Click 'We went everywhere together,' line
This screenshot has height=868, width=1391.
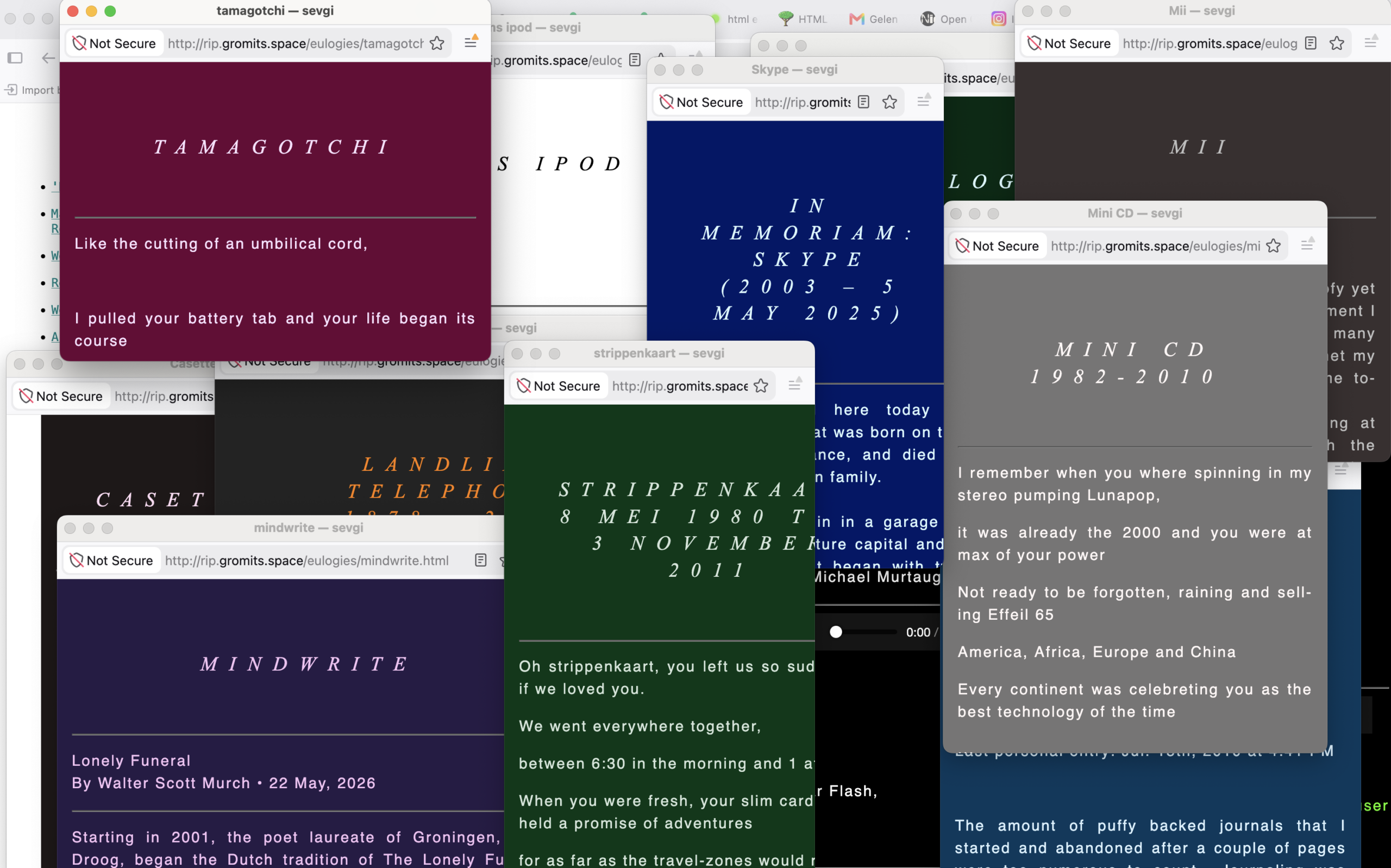[640, 726]
